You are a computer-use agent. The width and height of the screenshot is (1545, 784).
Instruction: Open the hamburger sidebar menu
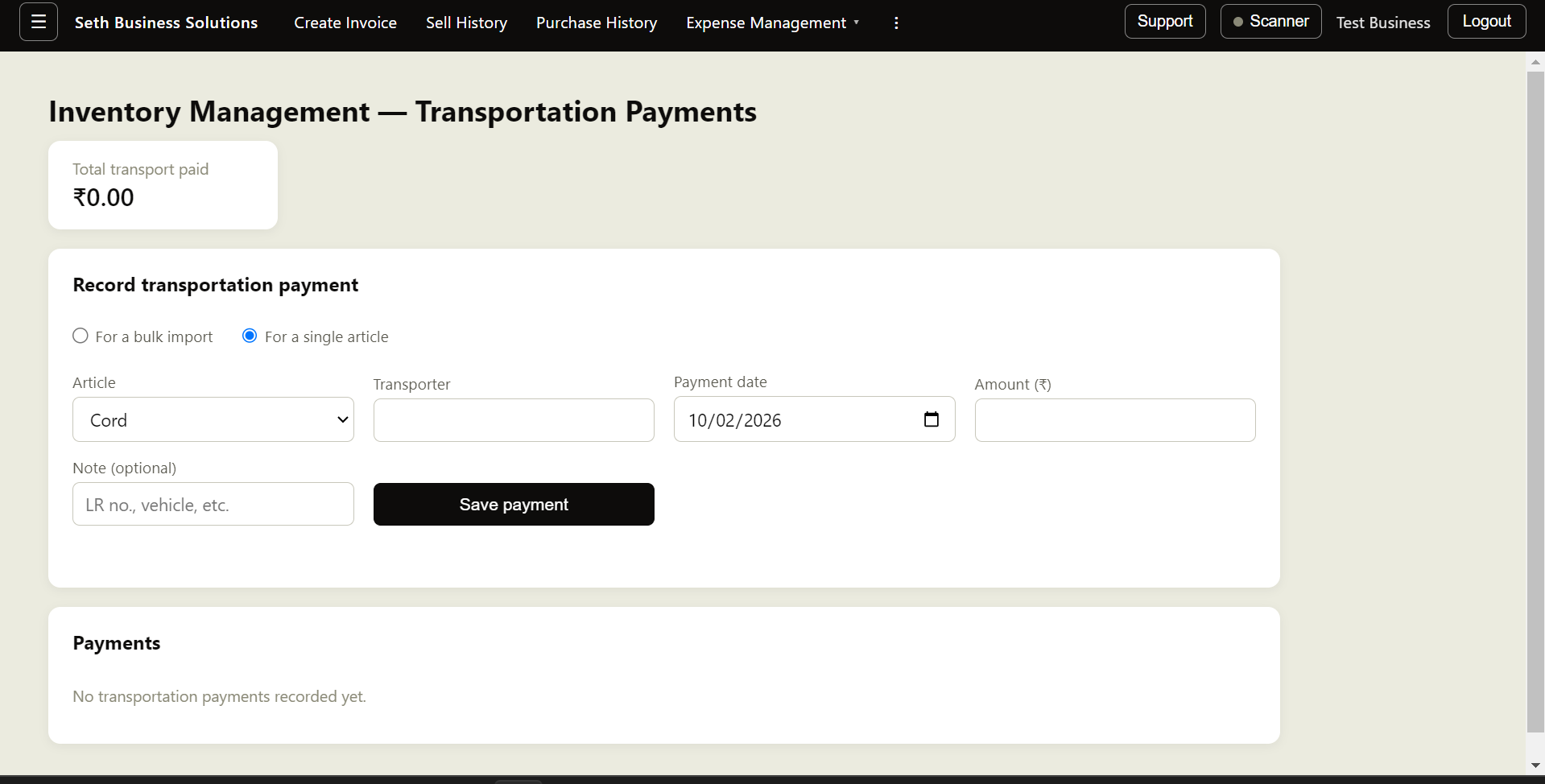39,22
